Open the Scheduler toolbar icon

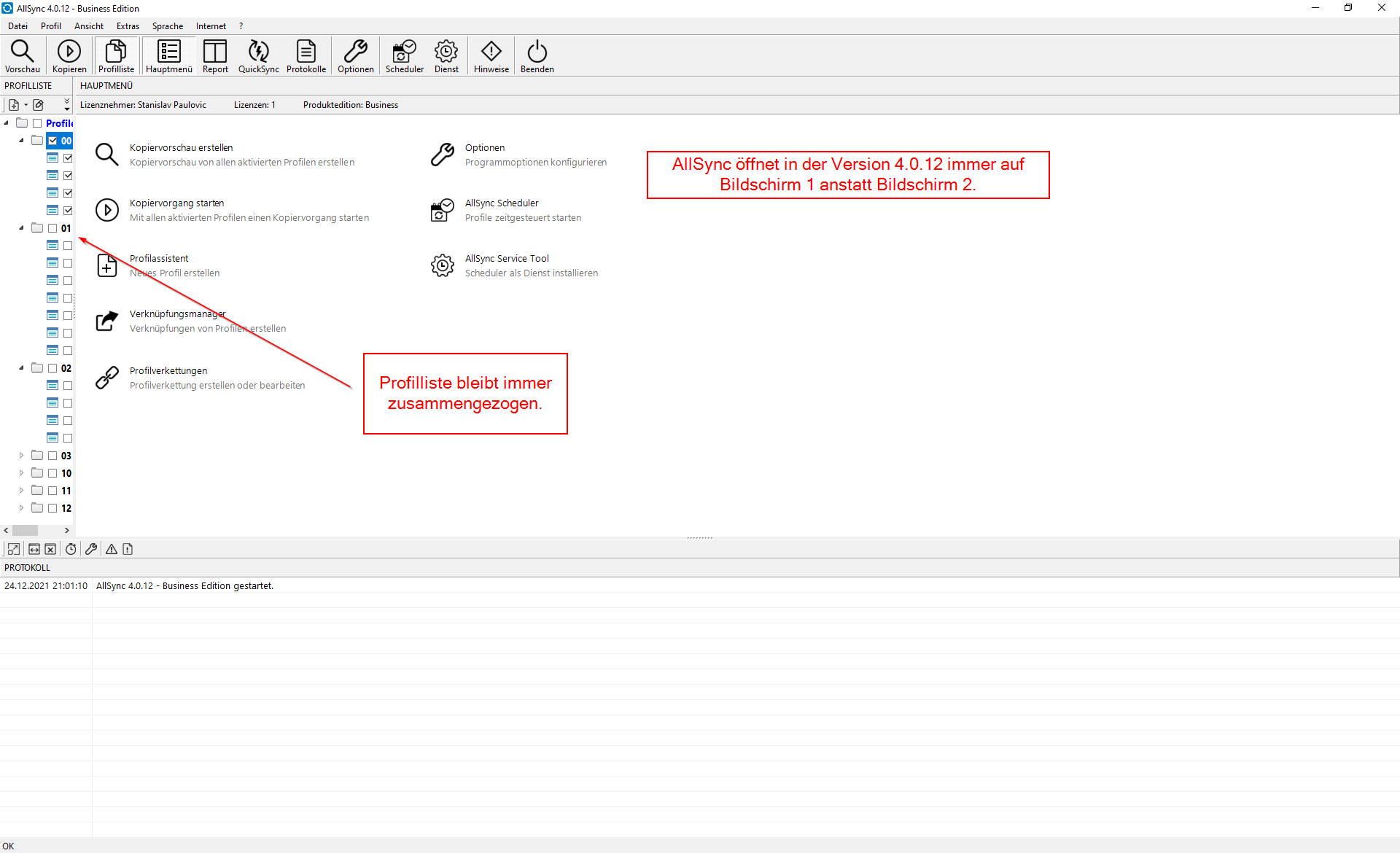point(404,56)
